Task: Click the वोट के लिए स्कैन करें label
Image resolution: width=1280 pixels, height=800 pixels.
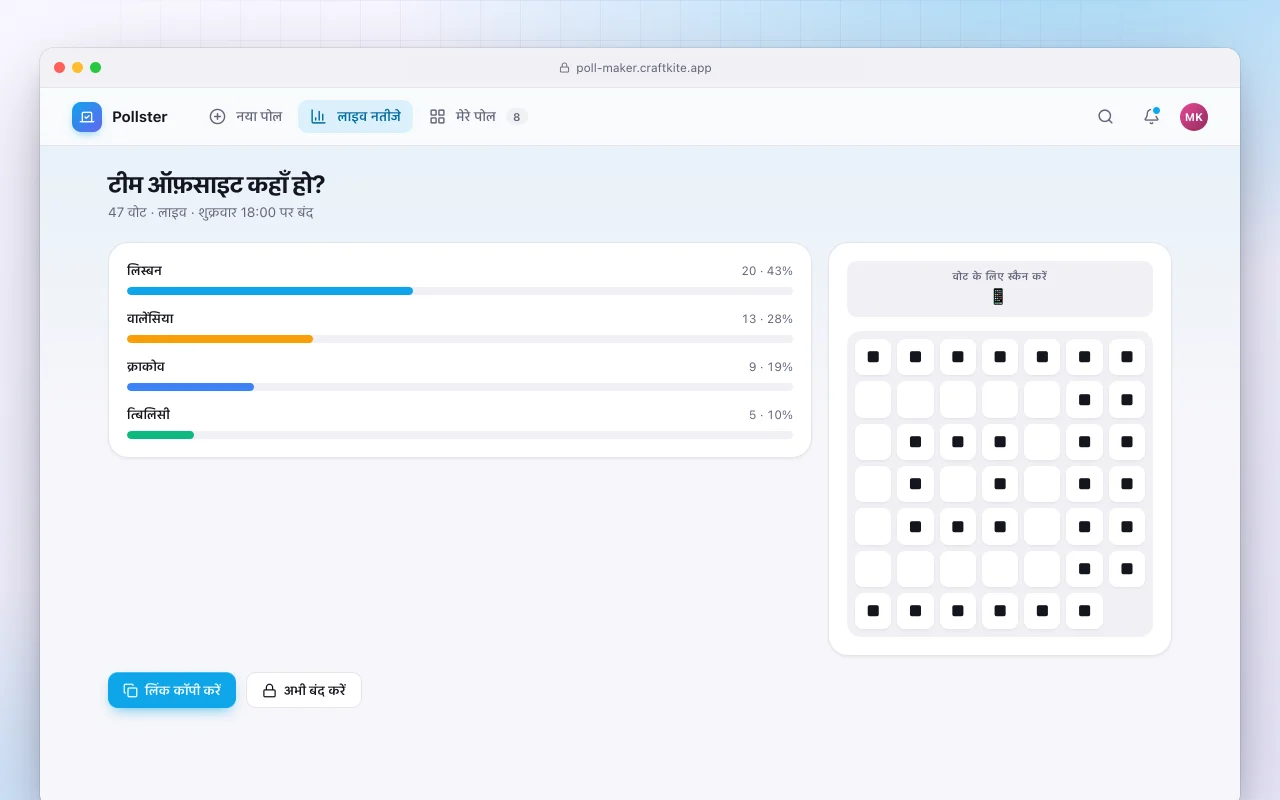Action: click(1000, 276)
